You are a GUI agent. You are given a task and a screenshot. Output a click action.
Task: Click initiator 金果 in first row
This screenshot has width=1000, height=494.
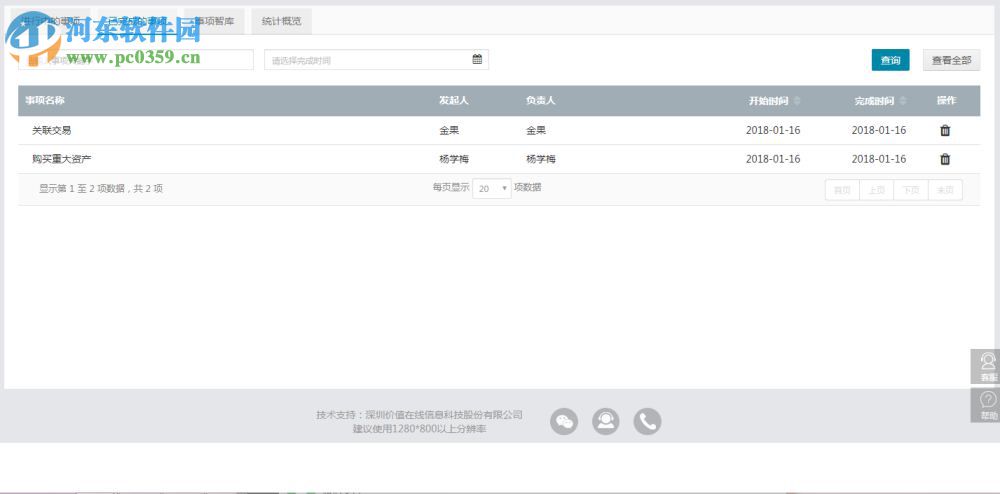tap(449, 131)
